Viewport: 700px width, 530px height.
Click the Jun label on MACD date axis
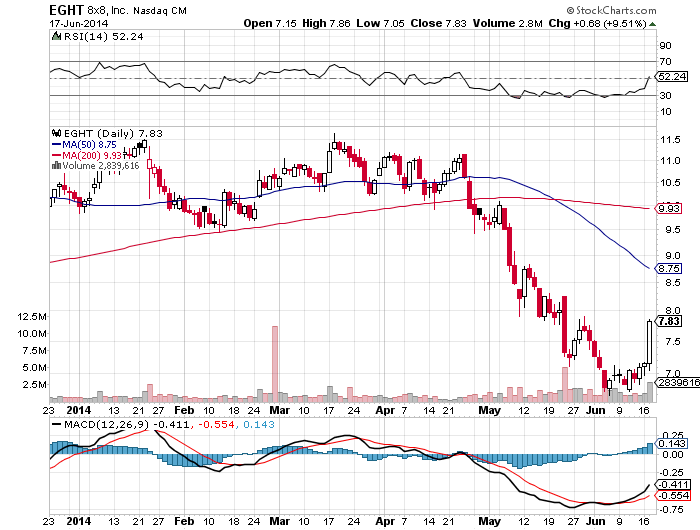pos(596,521)
